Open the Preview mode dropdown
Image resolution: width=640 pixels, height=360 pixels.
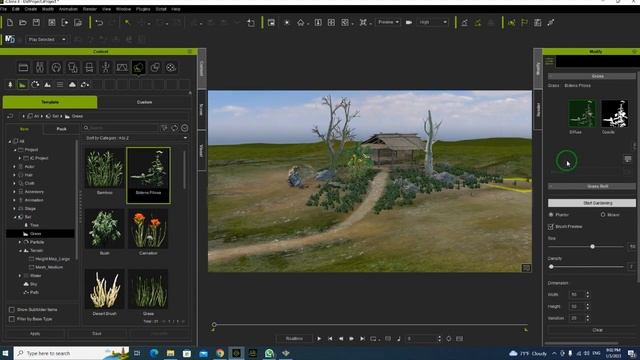388,22
